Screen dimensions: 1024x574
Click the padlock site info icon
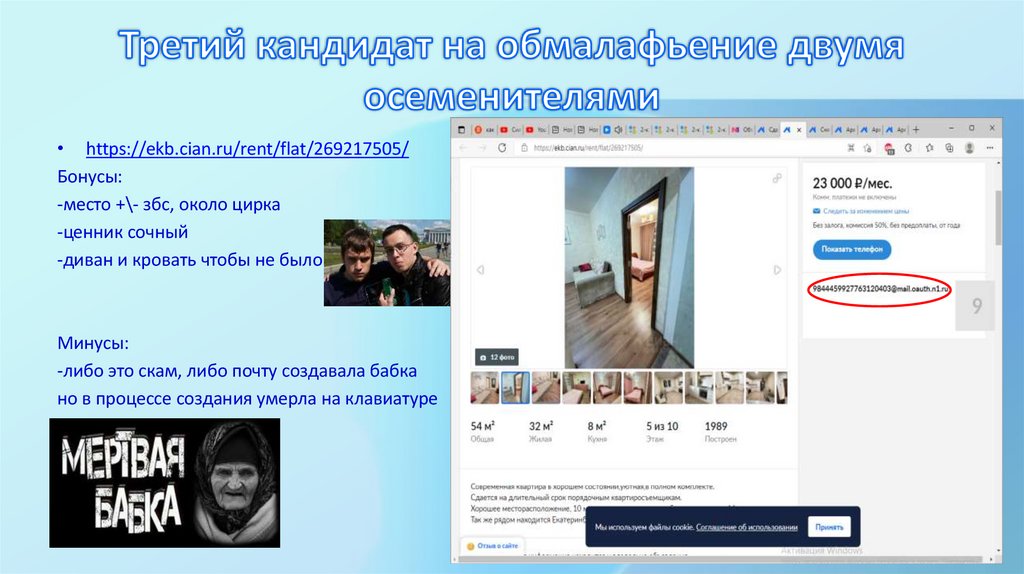[524, 148]
